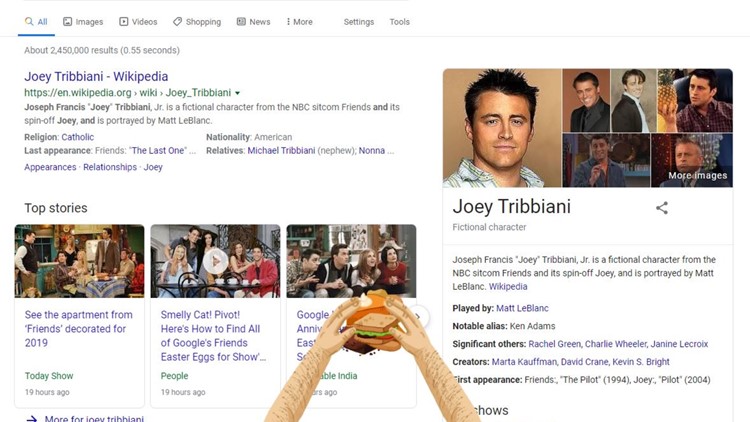
Task: Click the "Ken Adams" notable alias text
Action: point(532,326)
